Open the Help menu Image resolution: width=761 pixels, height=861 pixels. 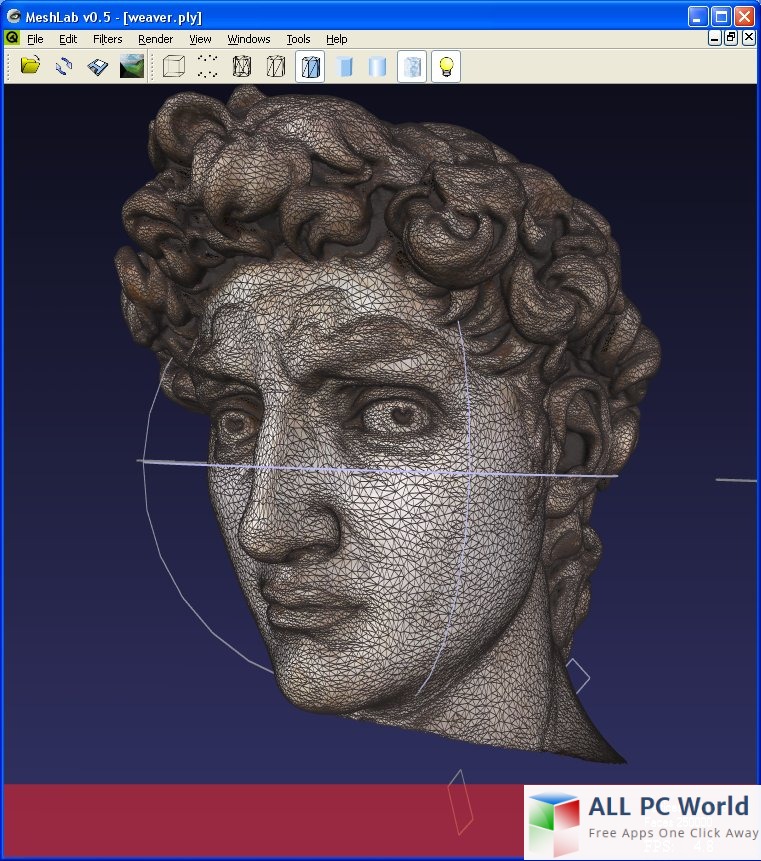click(337, 39)
